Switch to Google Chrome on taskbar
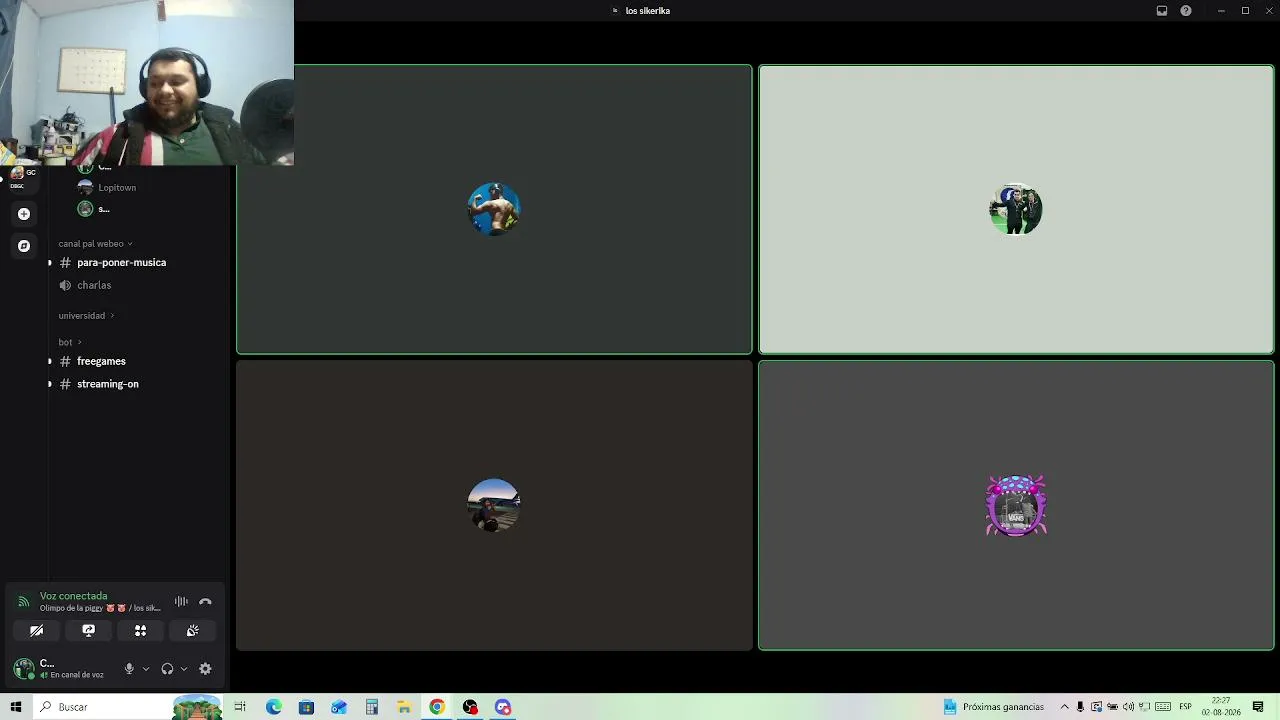The width and height of the screenshot is (1280, 720). 437,707
